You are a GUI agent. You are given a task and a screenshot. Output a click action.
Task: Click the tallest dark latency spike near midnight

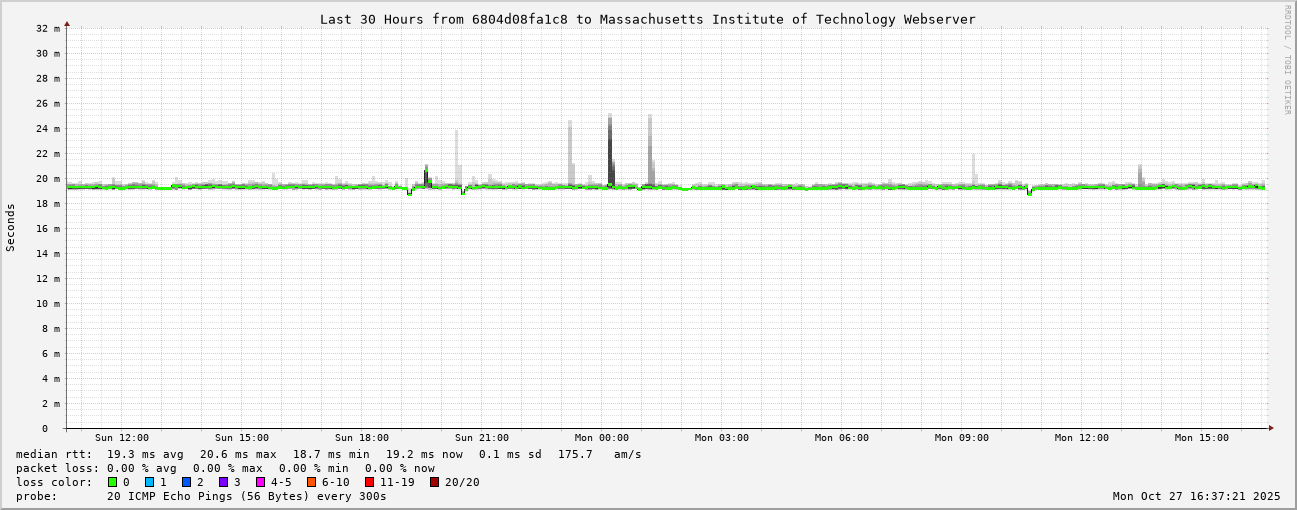[x=610, y=150]
